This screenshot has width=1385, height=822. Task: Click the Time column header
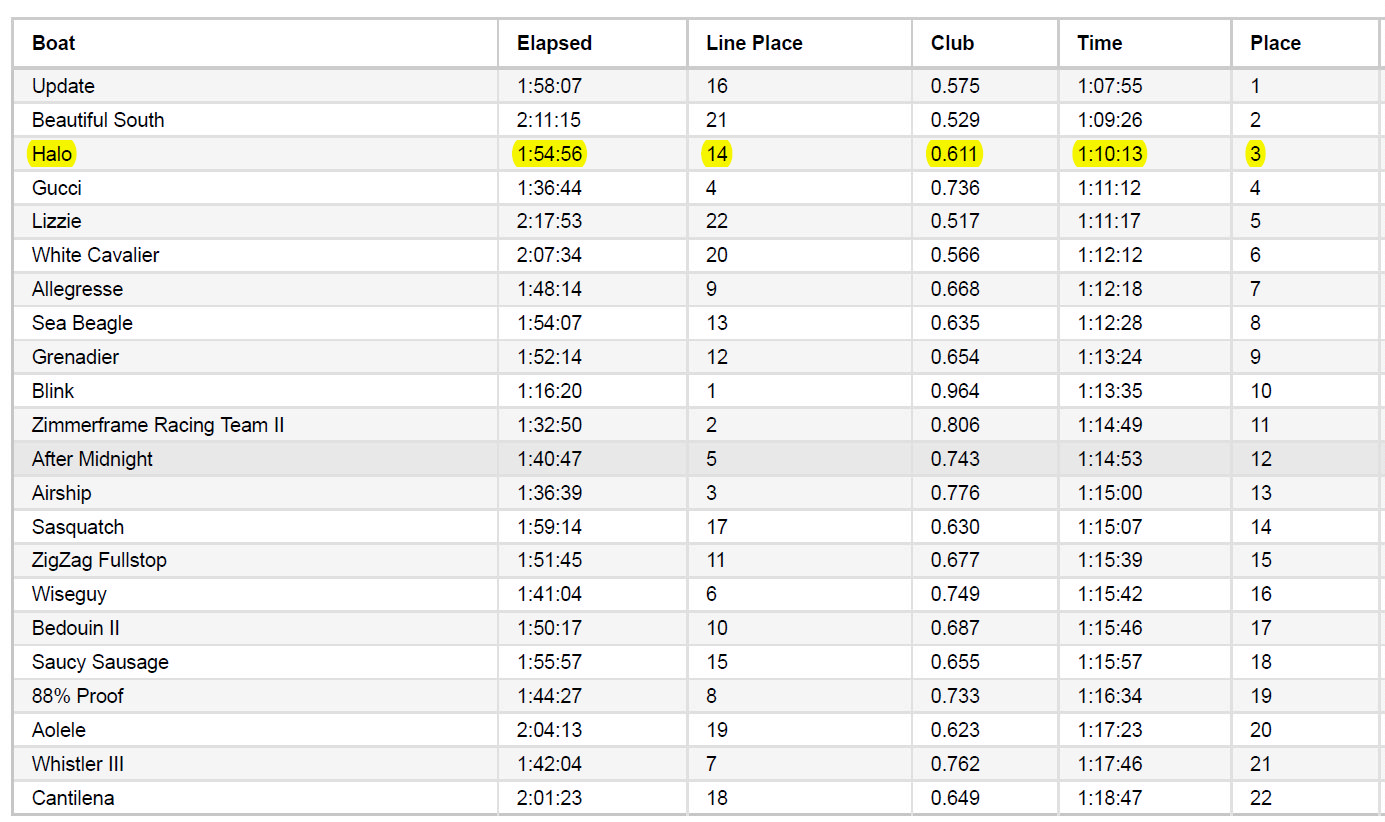pyautogui.click(x=1099, y=43)
